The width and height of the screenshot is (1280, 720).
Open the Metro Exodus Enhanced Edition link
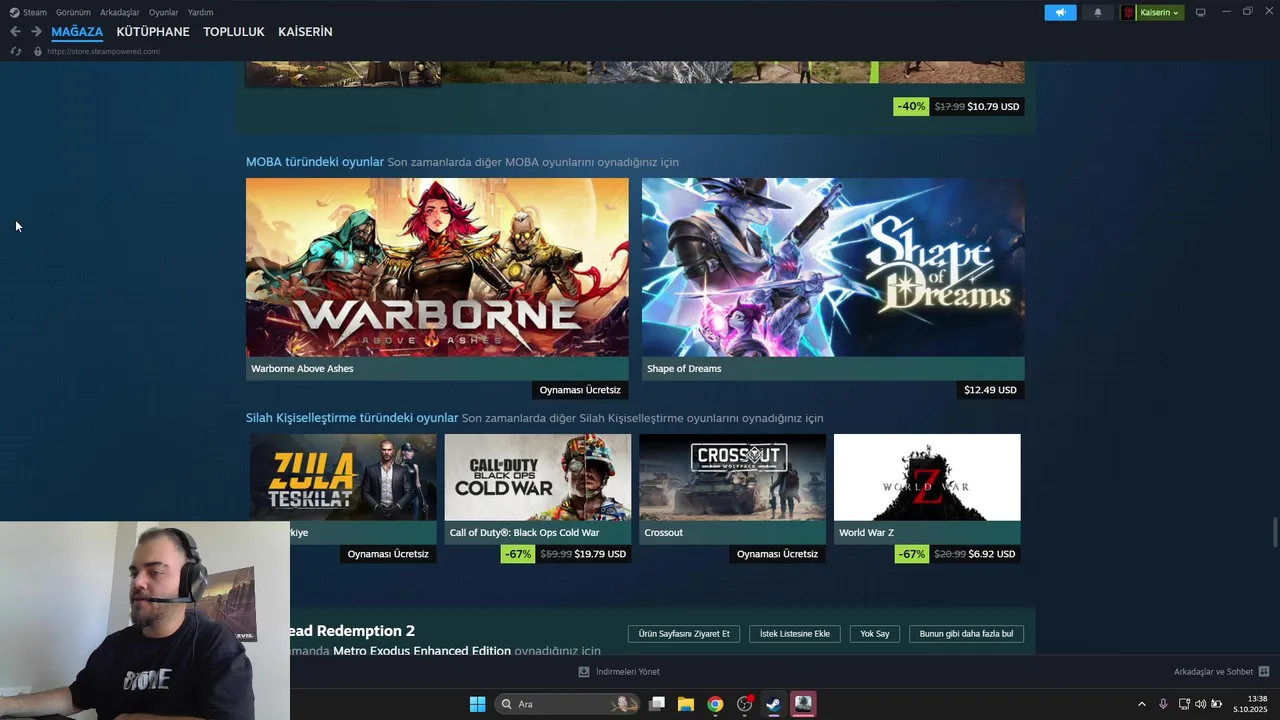(x=422, y=651)
